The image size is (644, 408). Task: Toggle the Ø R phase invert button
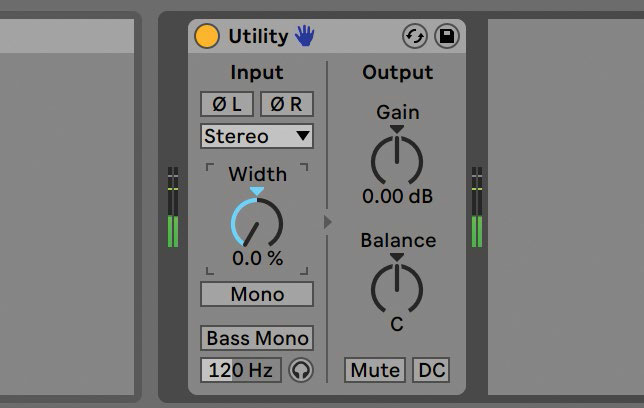287,104
